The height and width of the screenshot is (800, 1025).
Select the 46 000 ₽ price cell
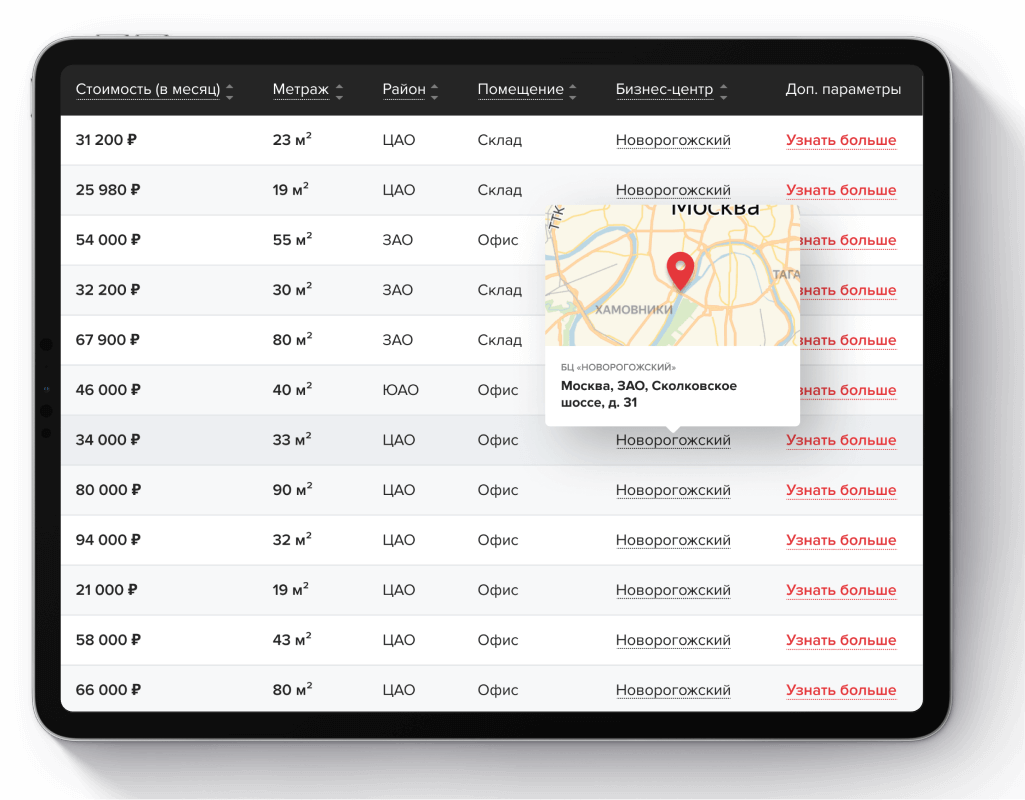(x=108, y=390)
